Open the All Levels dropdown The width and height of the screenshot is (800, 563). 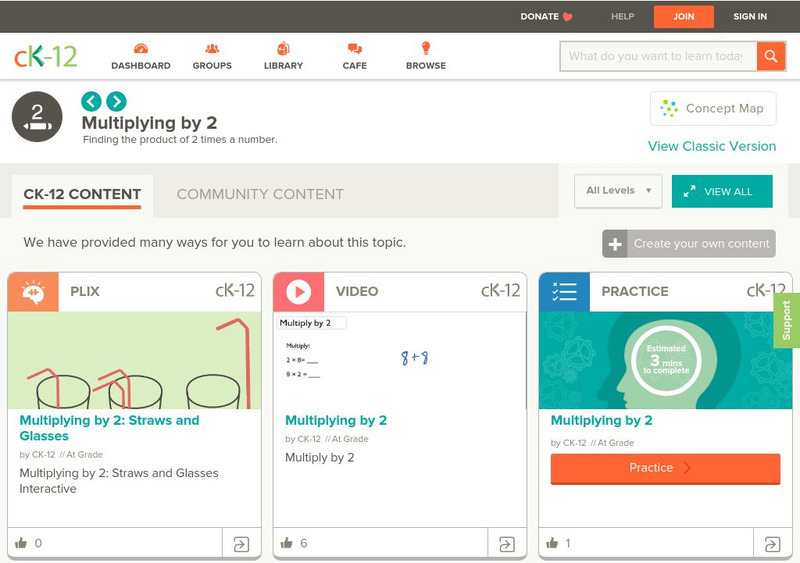(618, 191)
